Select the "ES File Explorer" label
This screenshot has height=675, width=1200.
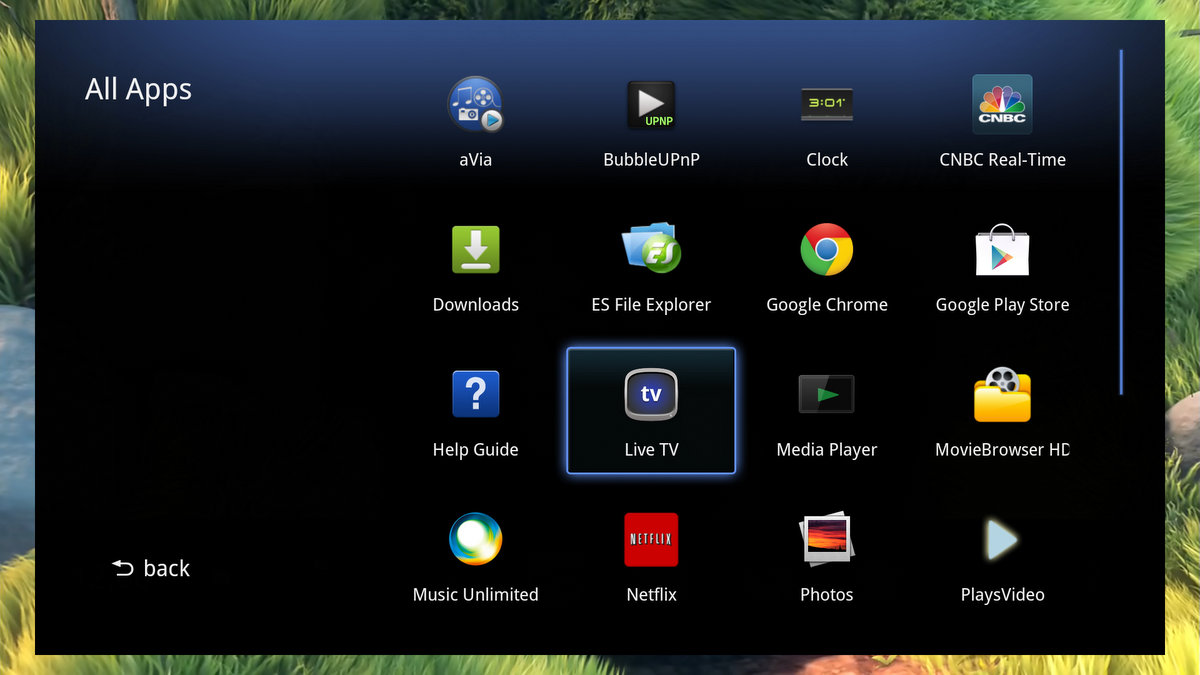(x=651, y=304)
